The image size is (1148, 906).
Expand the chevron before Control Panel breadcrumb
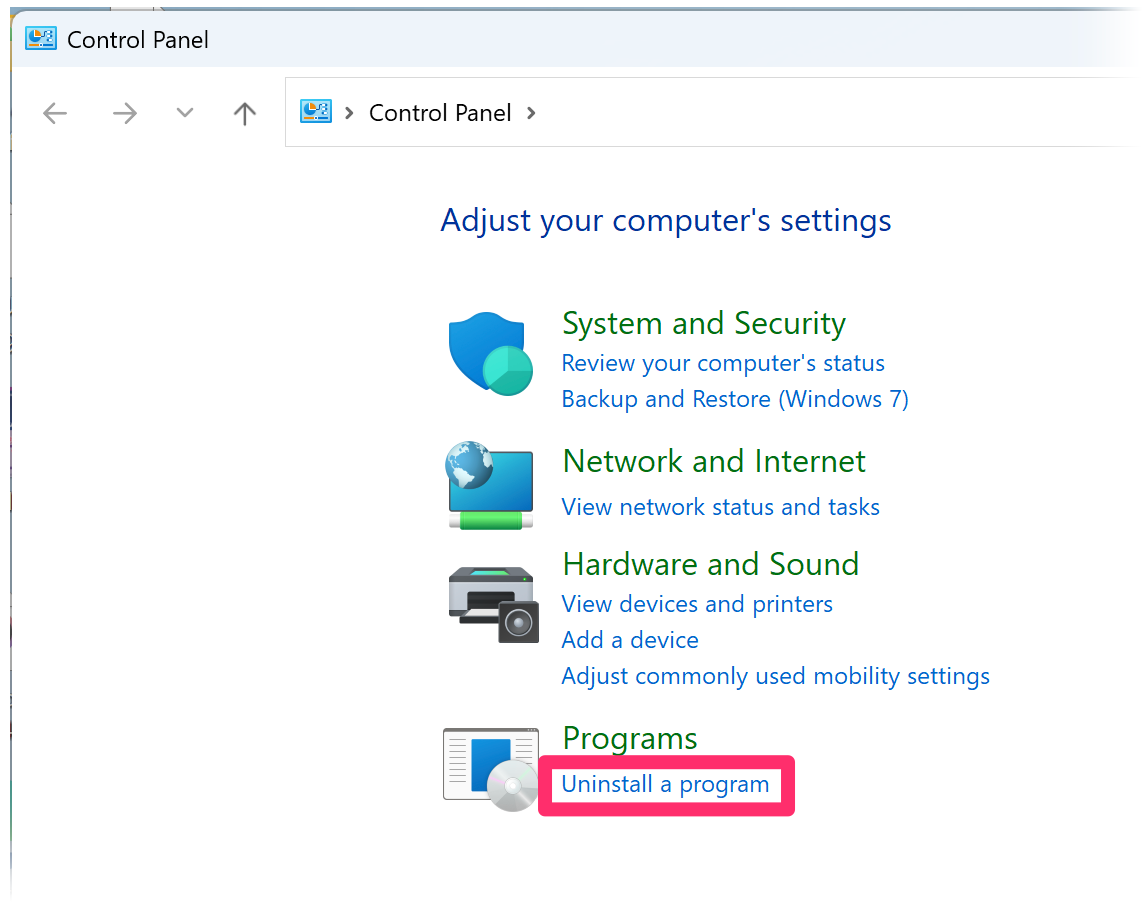pos(349,113)
